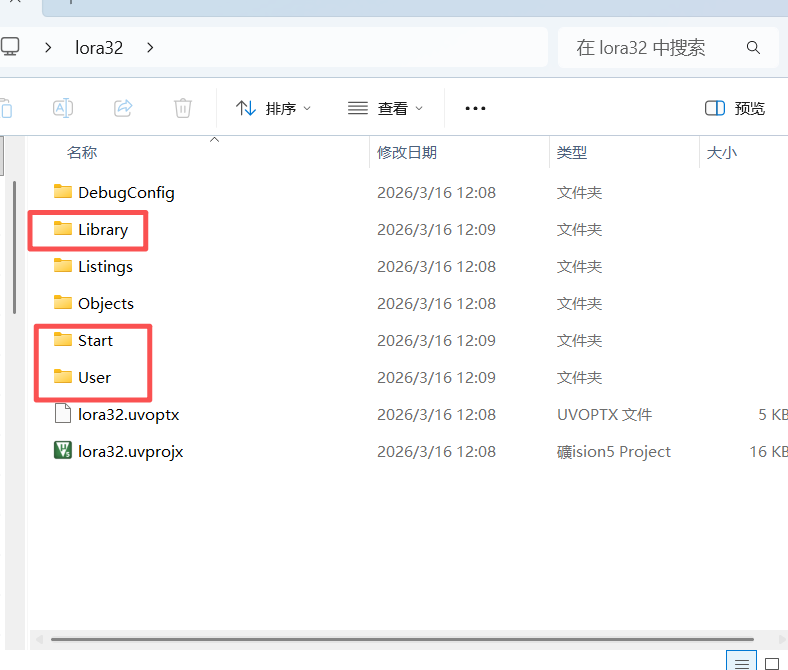788x670 pixels.
Task: Click the 5 KB size cell of lora32.uvoptx
Action: pyautogui.click(x=772, y=415)
